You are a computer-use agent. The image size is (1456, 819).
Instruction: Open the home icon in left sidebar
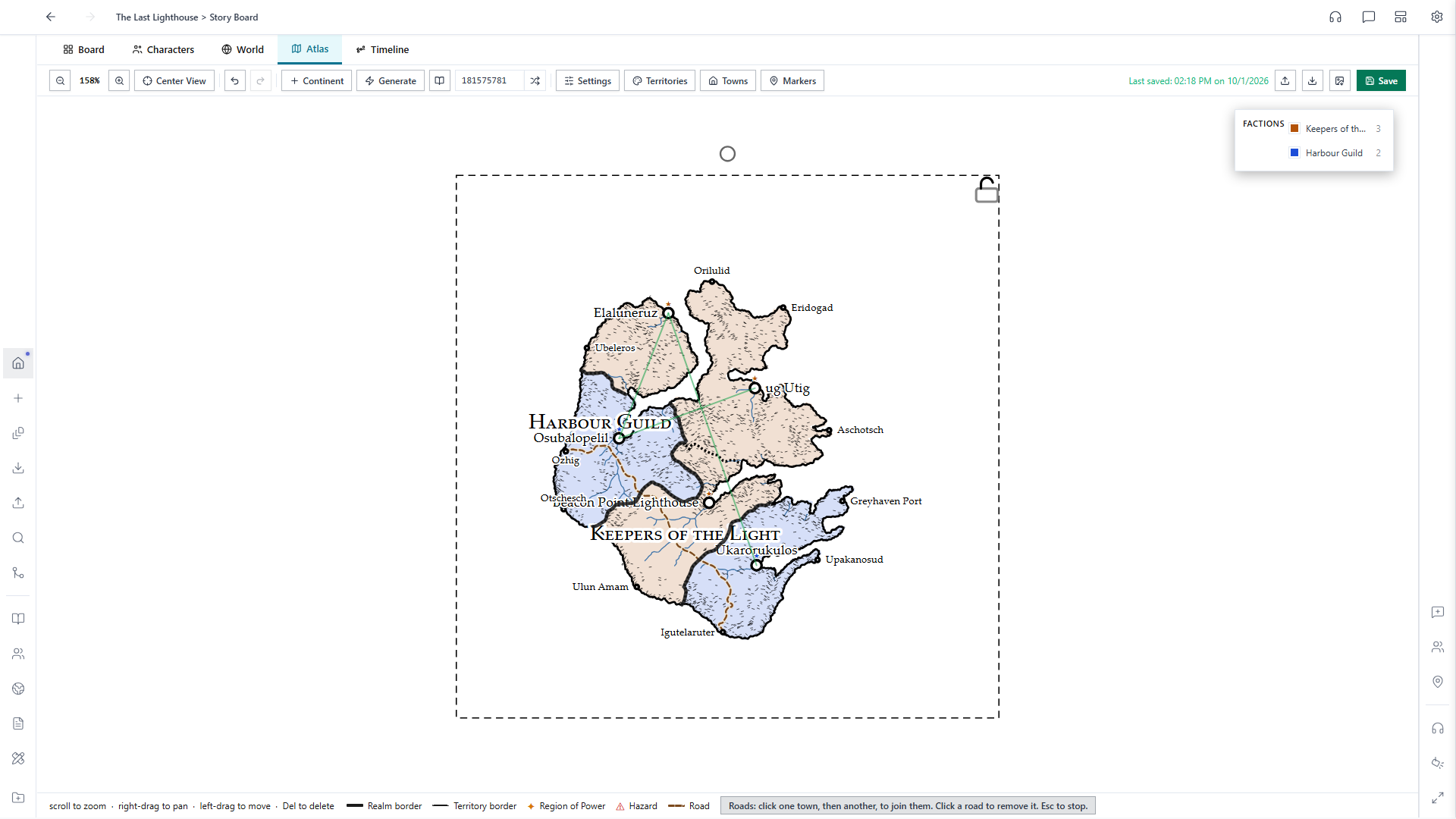(x=18, y=363)
